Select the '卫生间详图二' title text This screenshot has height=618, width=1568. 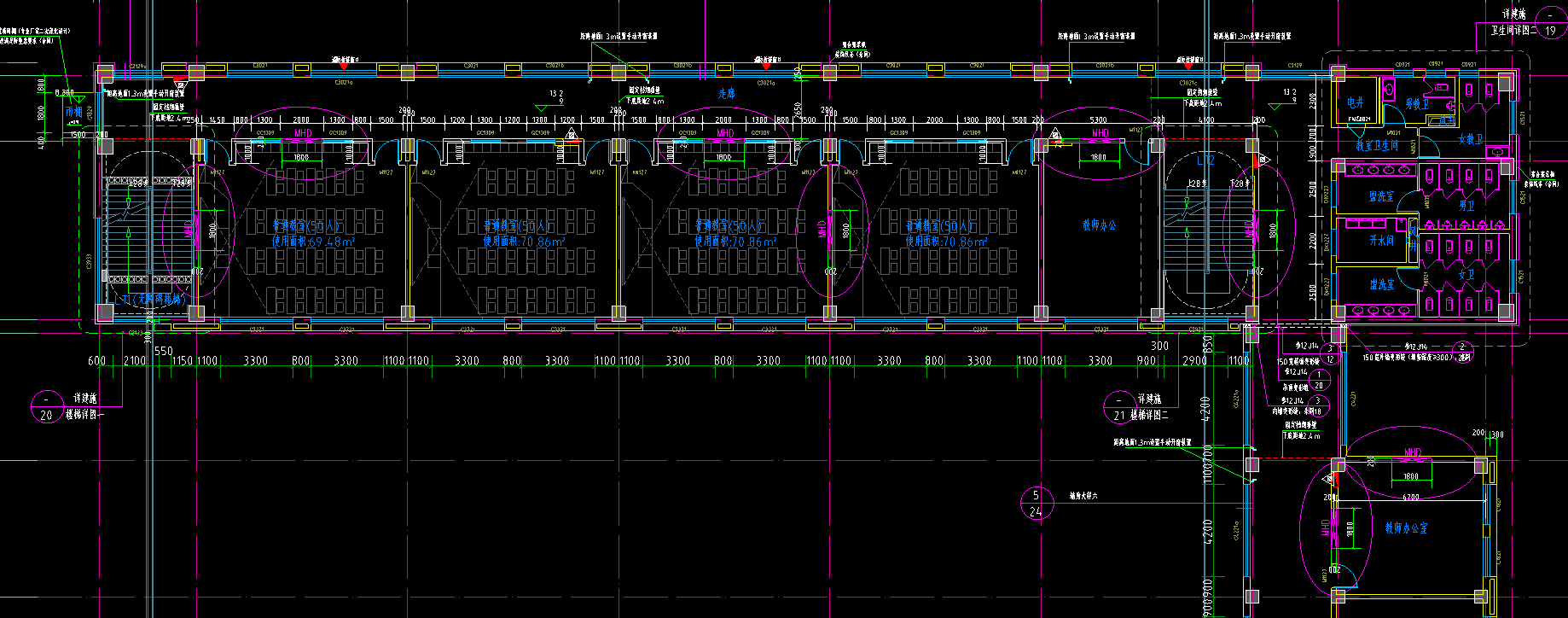pos(1513,30)
